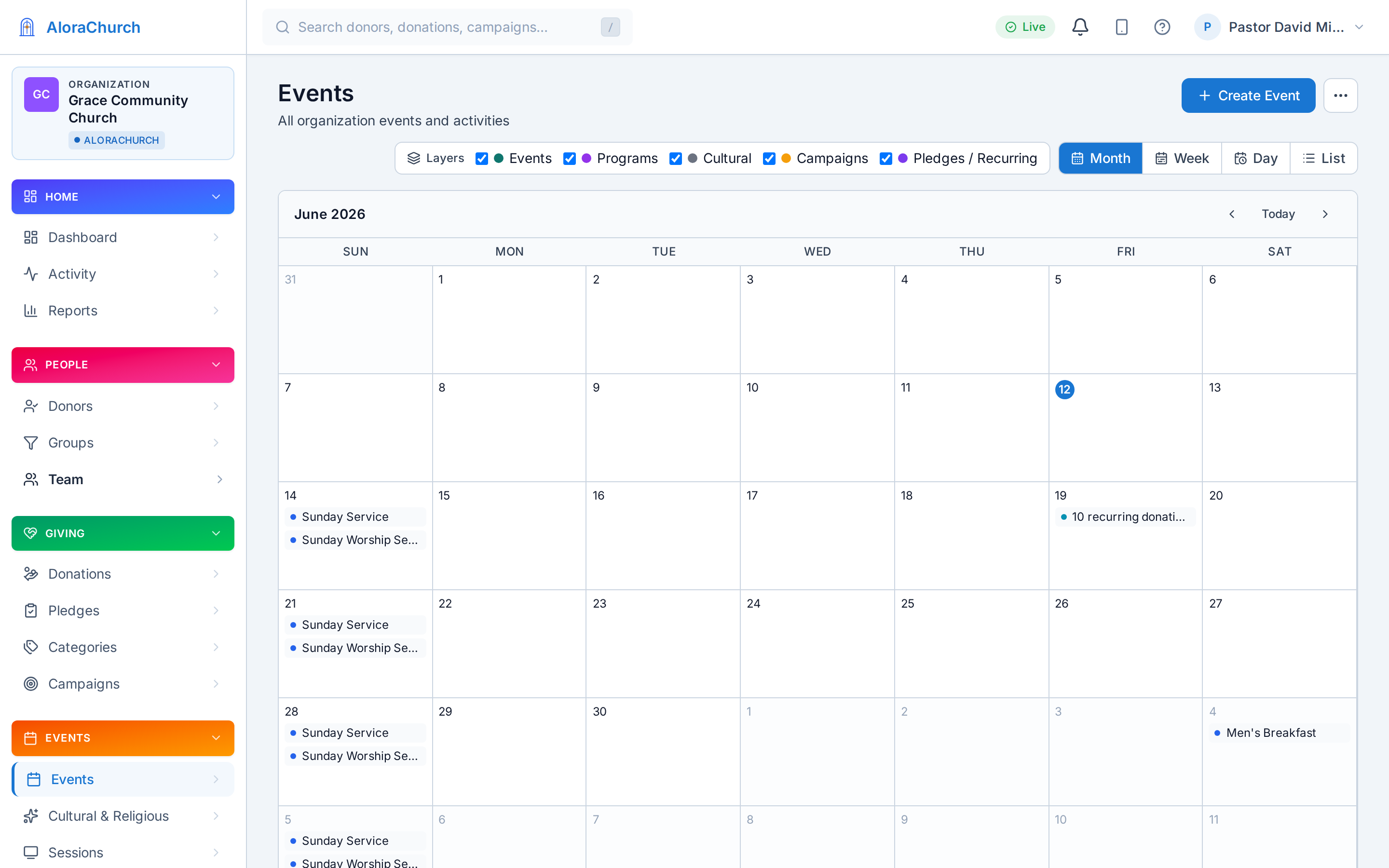1389x868 pixels.
Task: Click the Events calendar icon in sidebar
Action: coord(34,779)
